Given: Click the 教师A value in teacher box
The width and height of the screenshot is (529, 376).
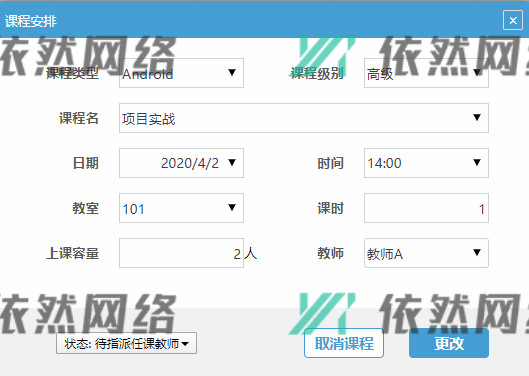Looking at the screenshot, I should point(385,254).
